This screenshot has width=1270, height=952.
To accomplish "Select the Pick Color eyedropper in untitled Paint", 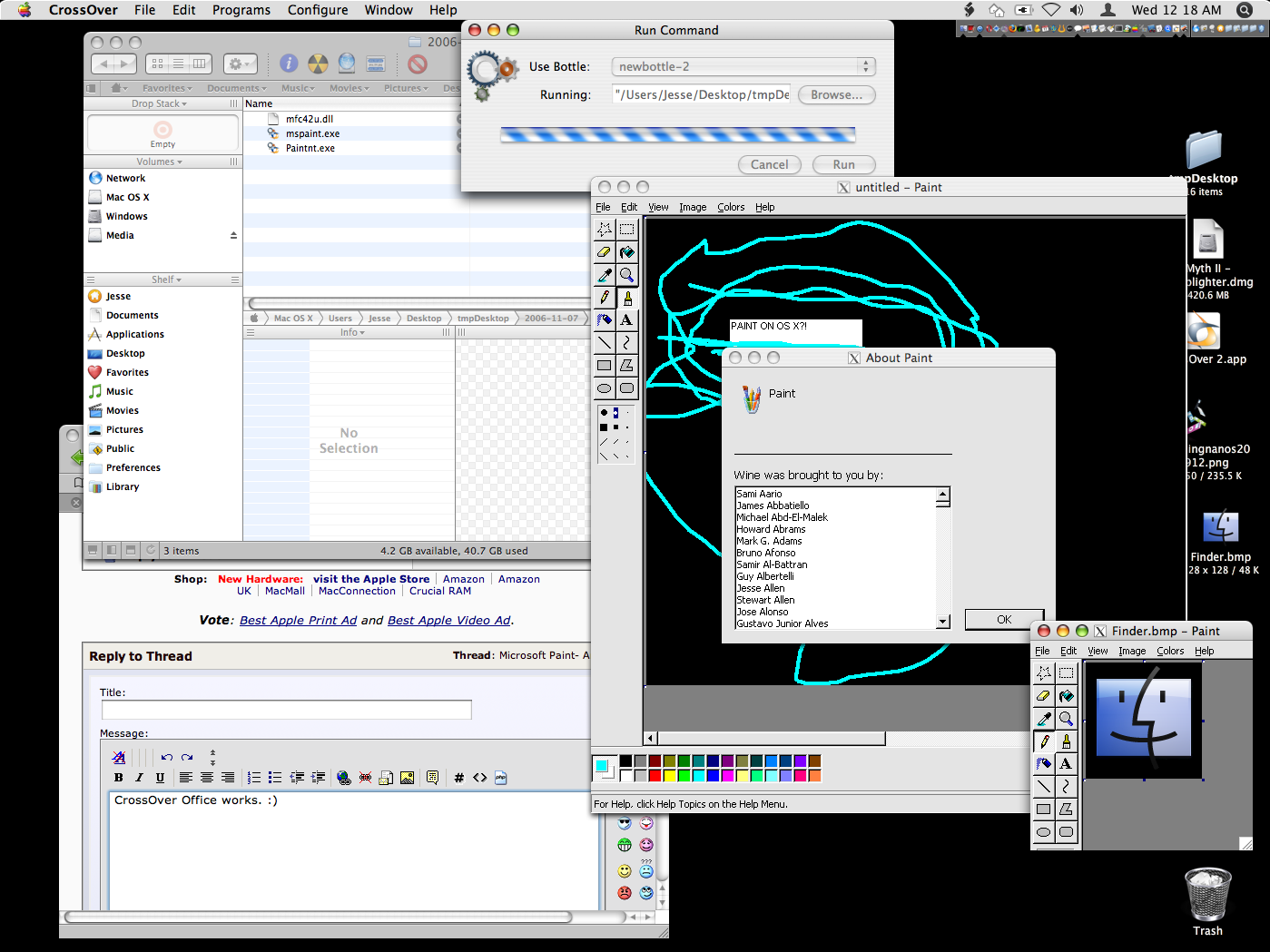I will [x=605, y=275].
